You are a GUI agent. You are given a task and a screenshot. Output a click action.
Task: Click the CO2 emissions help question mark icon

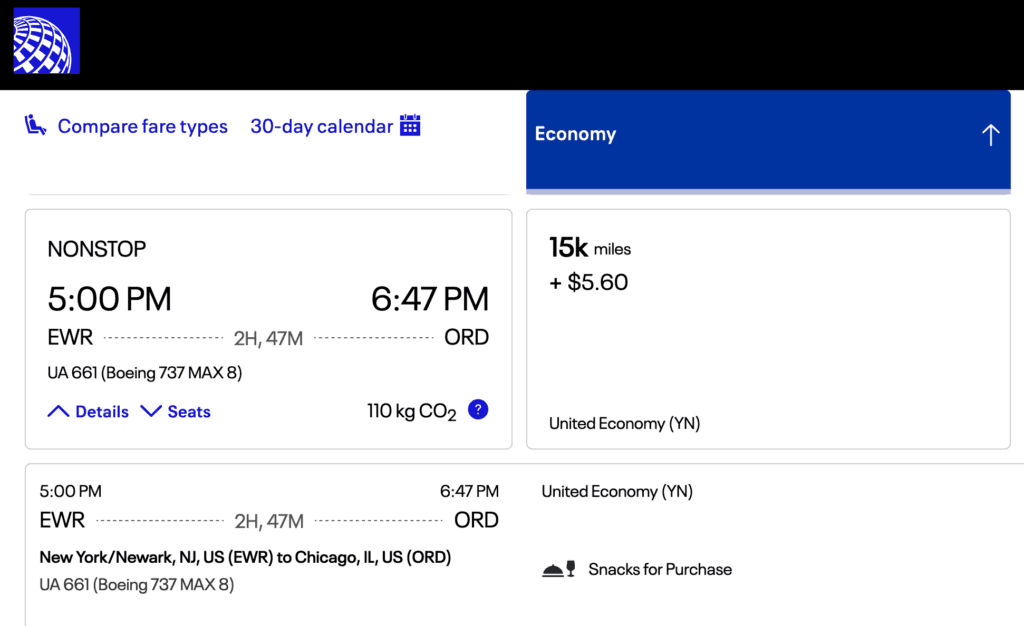[478, 409]
